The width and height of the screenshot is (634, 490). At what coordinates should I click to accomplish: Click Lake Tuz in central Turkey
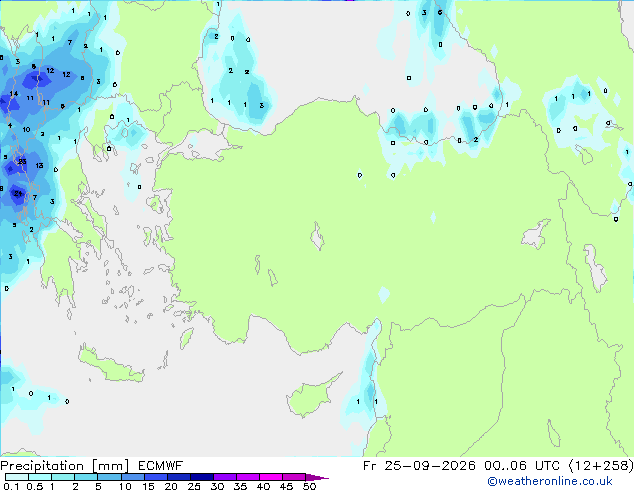point(317,236)
